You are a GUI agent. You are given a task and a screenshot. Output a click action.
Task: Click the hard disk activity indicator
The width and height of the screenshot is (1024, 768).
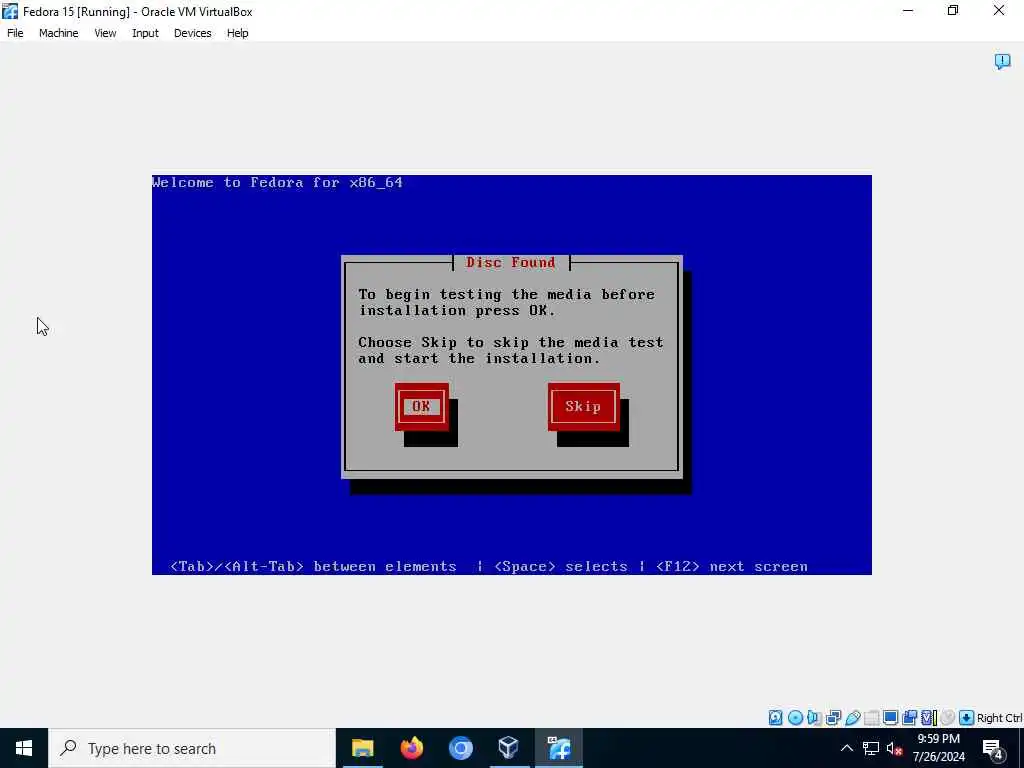click(x=775, y=718)
